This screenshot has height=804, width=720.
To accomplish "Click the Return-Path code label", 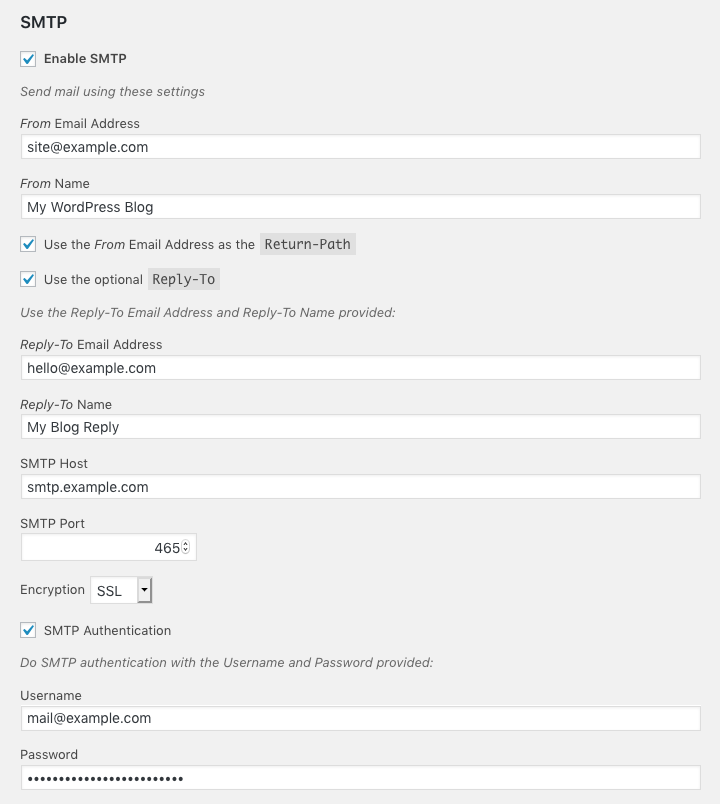I will (x=307, y=243).
